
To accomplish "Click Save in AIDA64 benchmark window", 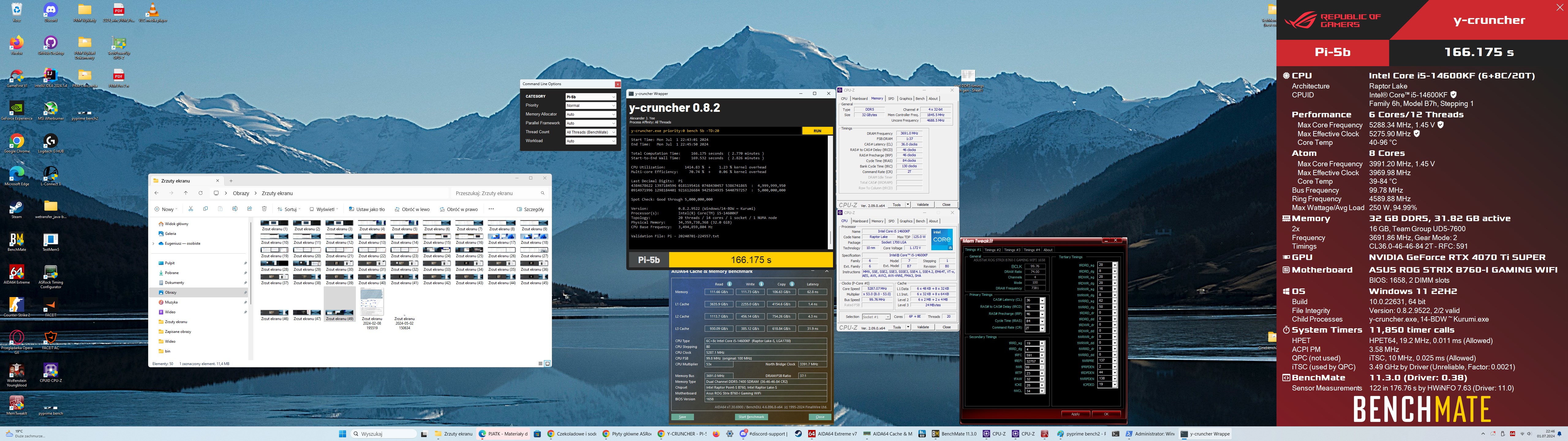I will click(682, 417).
